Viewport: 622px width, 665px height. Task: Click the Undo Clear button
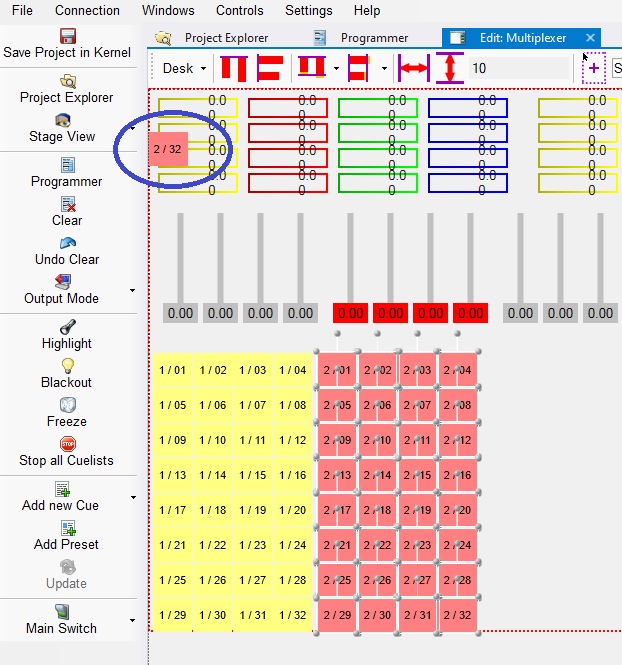click(66, 250)
